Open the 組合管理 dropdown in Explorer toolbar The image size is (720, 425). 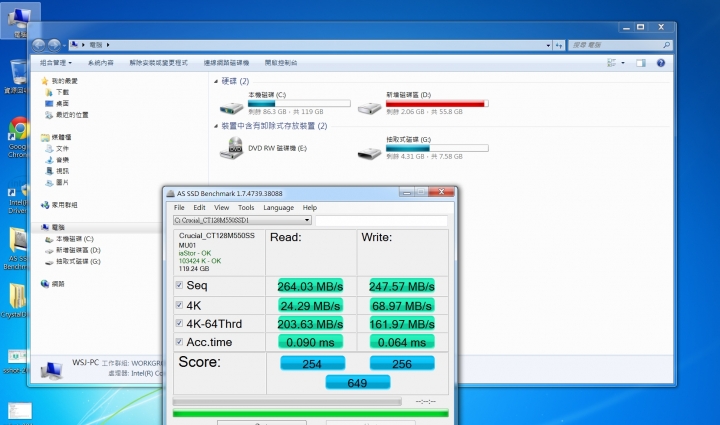click(56, 63)
